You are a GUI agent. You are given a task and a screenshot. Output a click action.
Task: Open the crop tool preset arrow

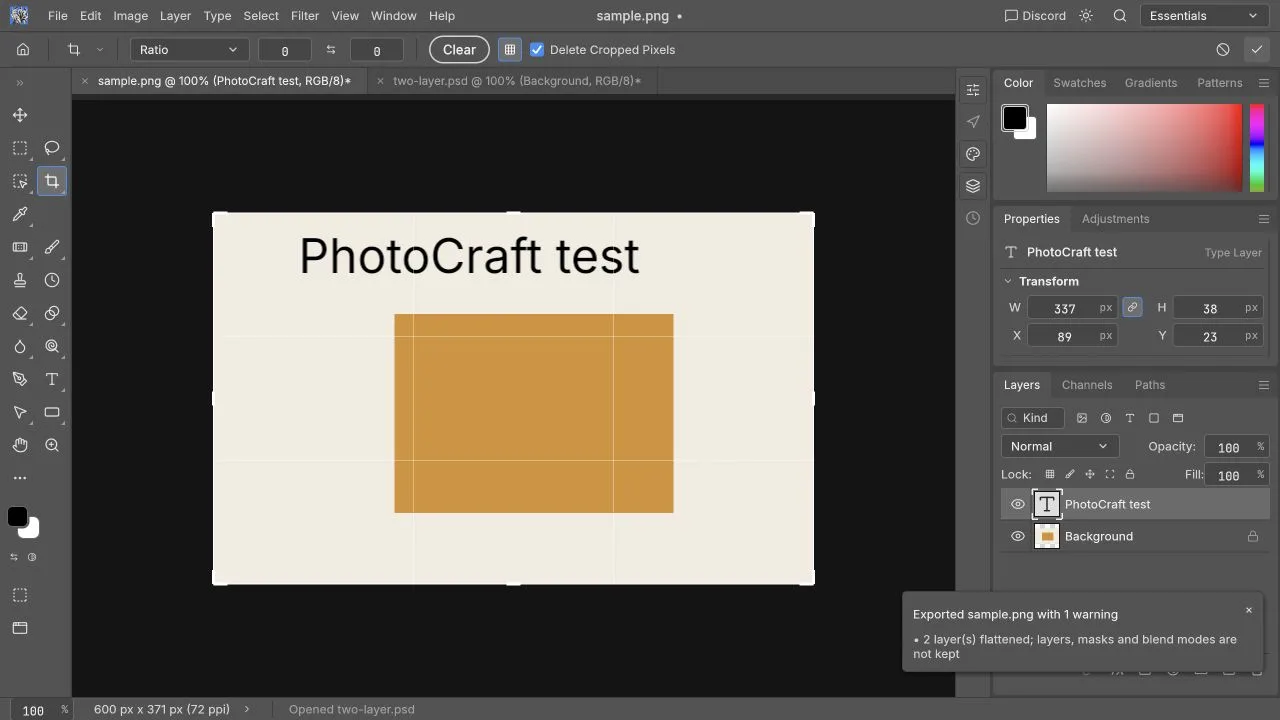(x=100, y=49)
